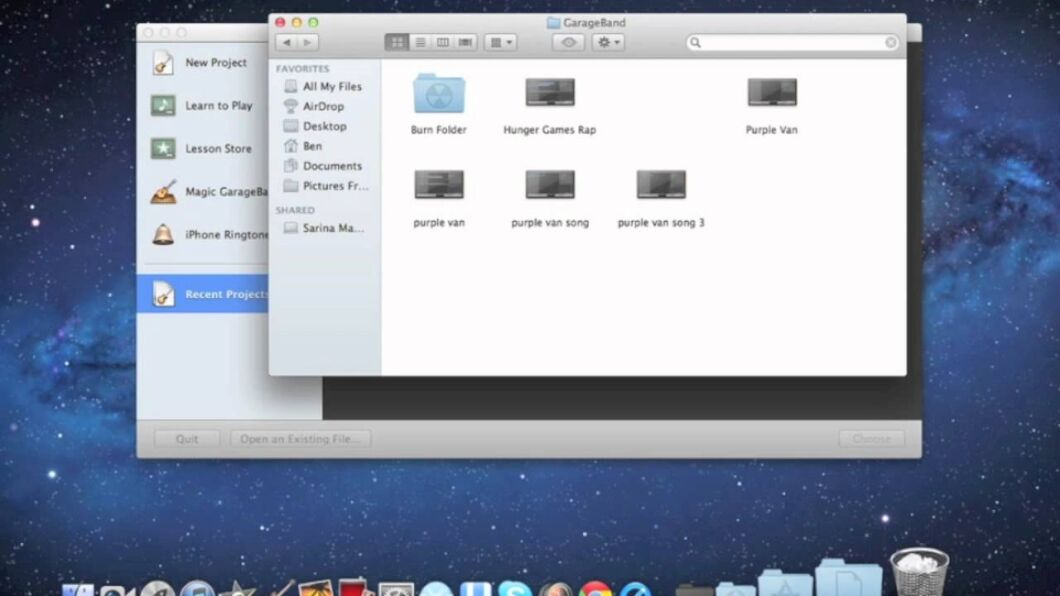Select Recent Projects in the sidebar
Image resolution: width=1060 pixels, height=596 pixels.
coord(225,295)
